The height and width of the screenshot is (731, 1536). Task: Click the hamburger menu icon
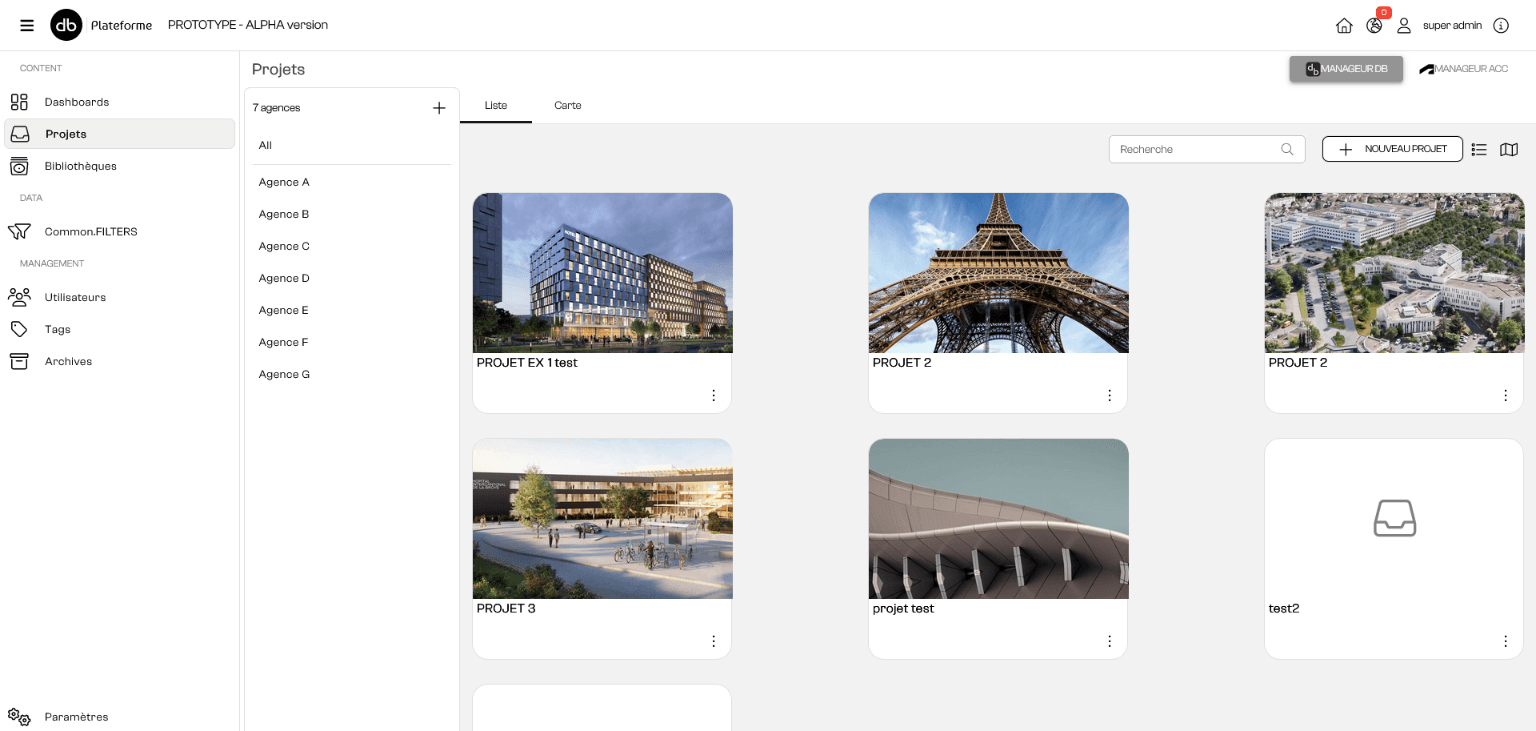pos(27,25)
